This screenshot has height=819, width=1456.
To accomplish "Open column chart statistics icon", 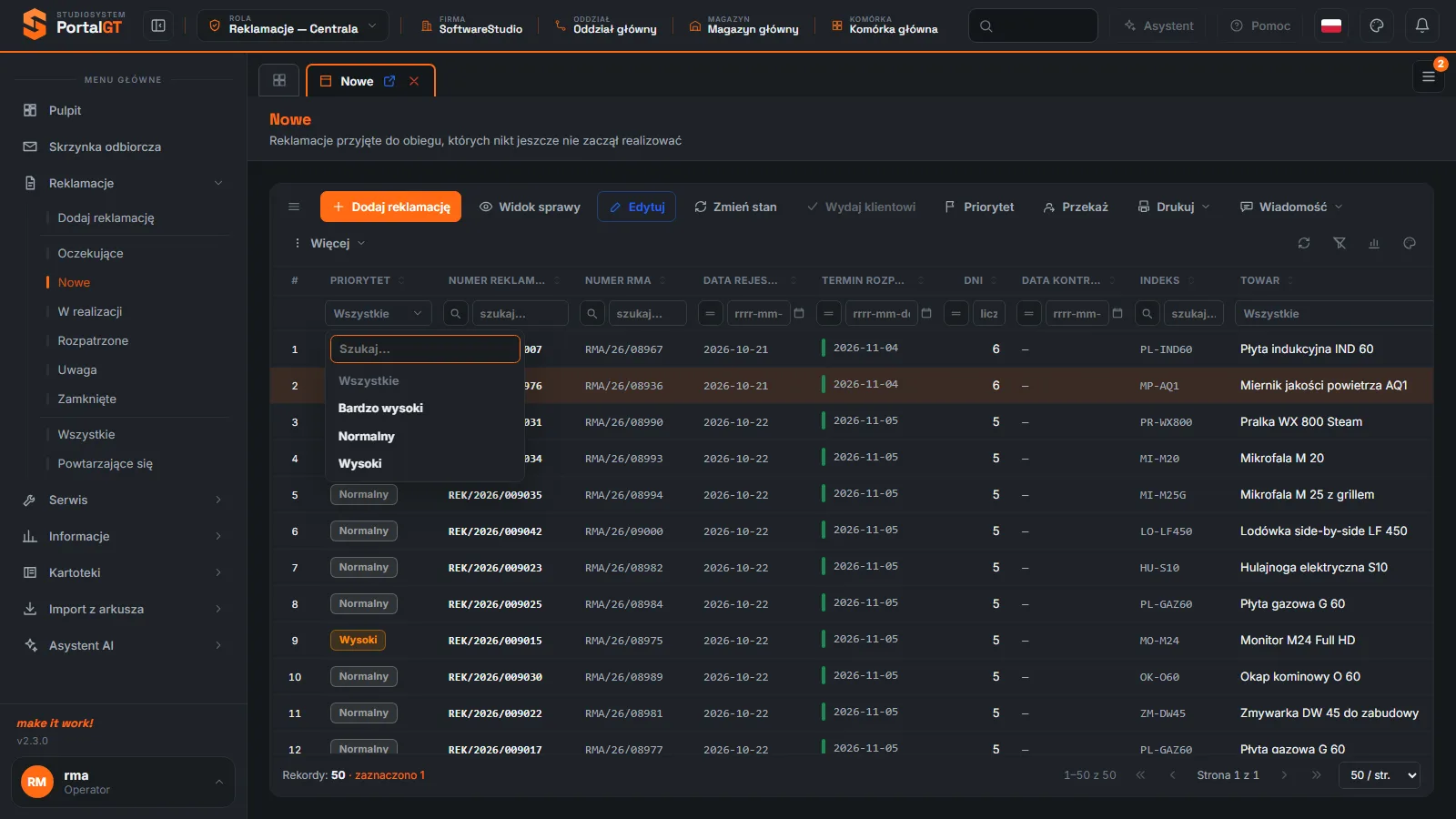I will click(1374, 243).
